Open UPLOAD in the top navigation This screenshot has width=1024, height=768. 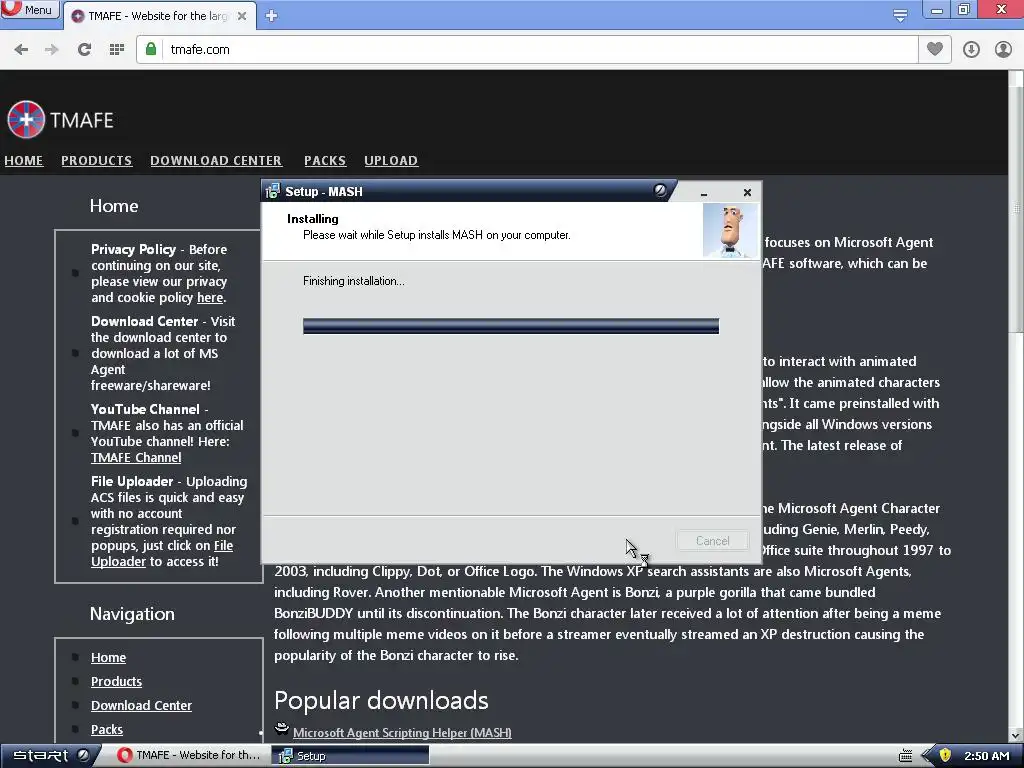391,161
